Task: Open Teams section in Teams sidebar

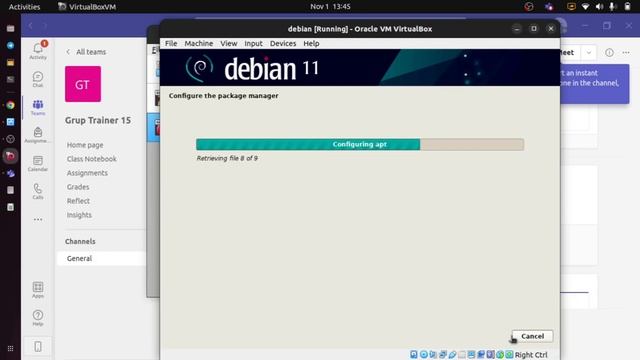Action: point(38,107)
